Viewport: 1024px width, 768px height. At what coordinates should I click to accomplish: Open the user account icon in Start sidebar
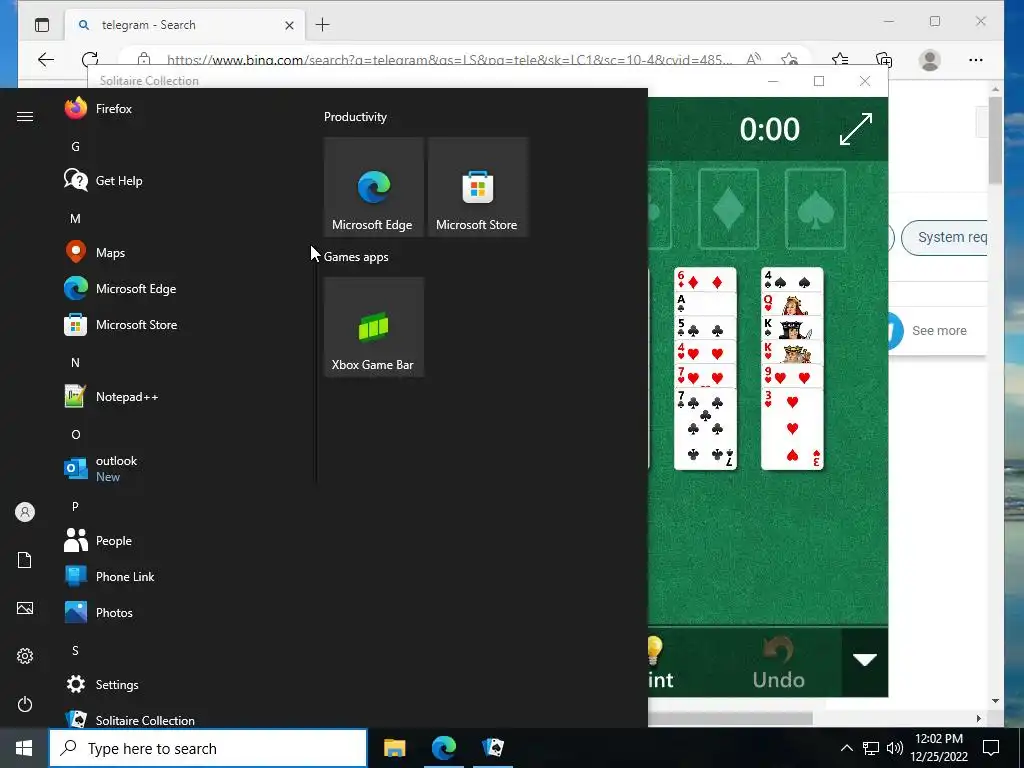pyautogui.click(x=25, y=512)
